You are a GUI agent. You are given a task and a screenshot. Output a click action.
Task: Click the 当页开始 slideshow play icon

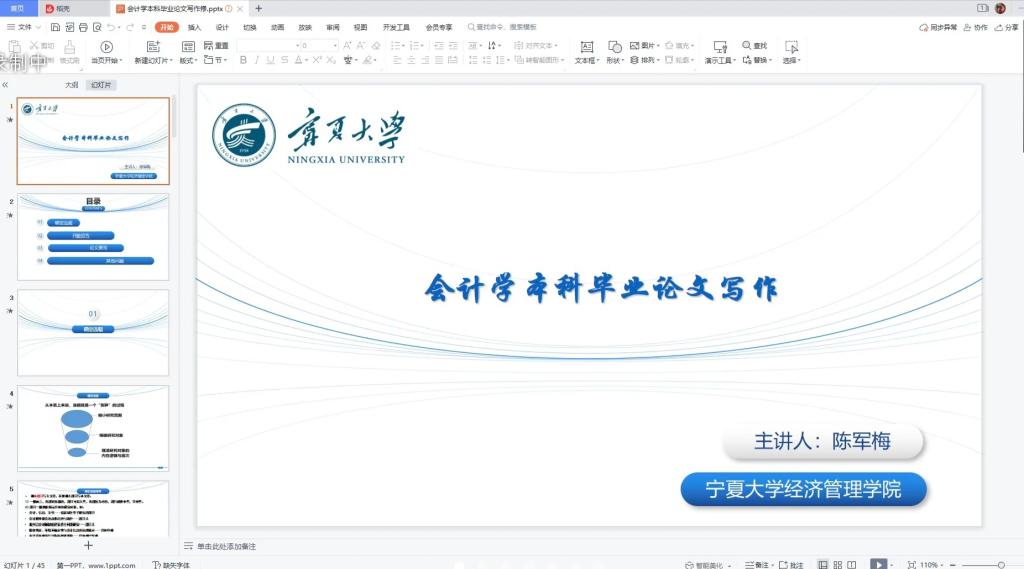[x=106, y=47]
